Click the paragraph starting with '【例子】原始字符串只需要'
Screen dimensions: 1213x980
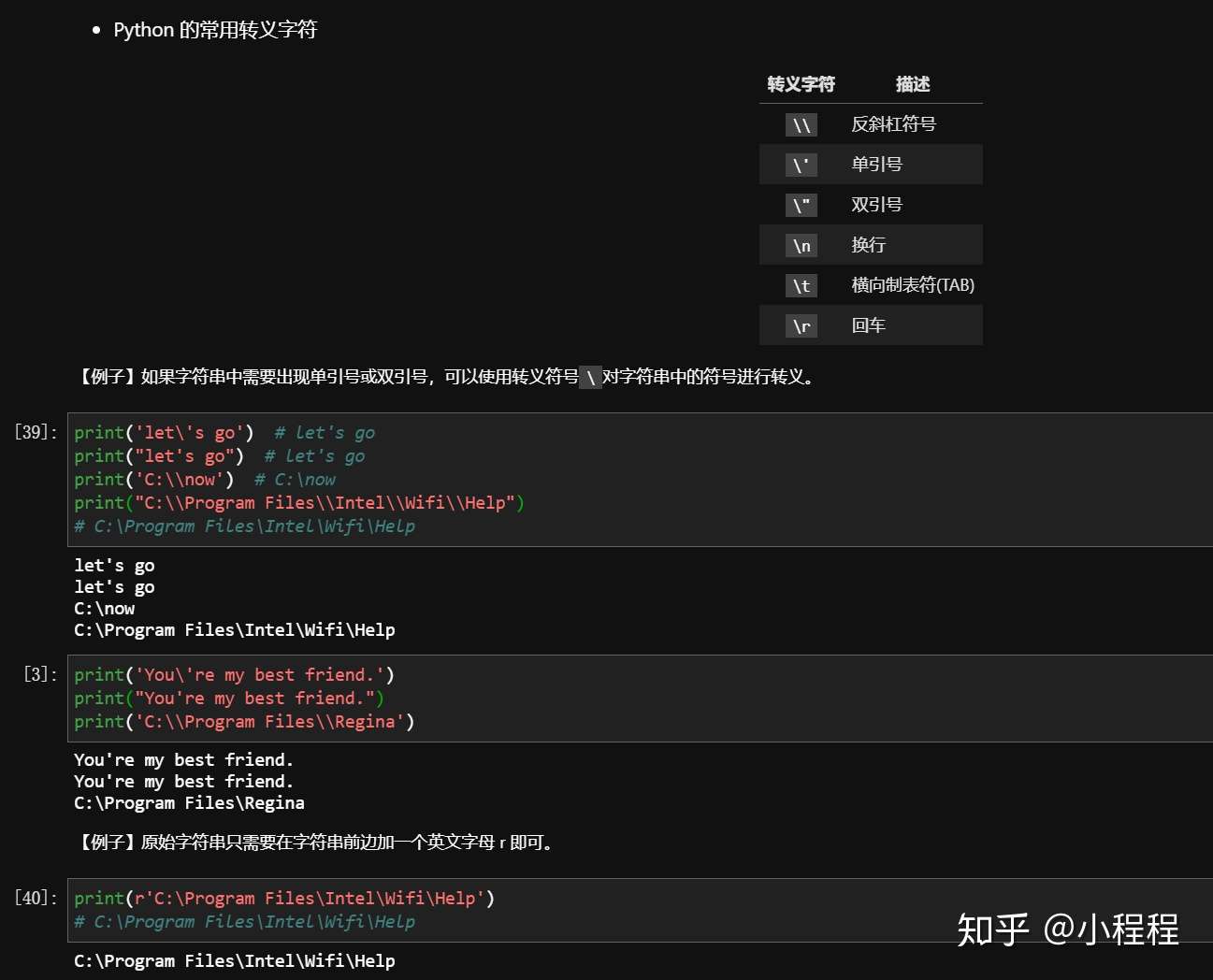[316, 843]
